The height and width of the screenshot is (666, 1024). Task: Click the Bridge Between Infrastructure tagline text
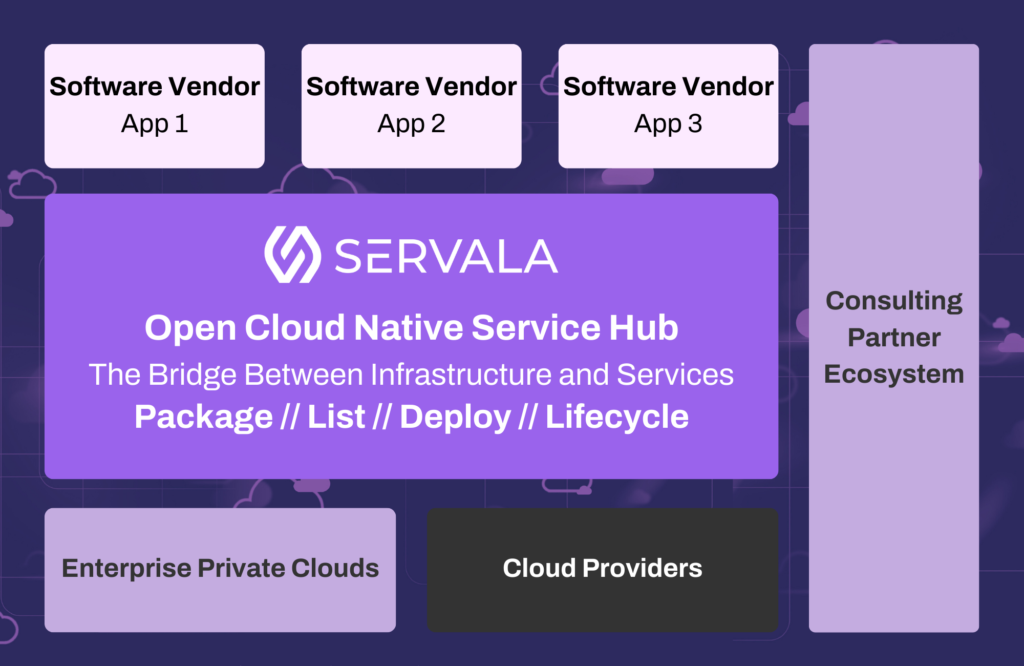pos(411,375)
